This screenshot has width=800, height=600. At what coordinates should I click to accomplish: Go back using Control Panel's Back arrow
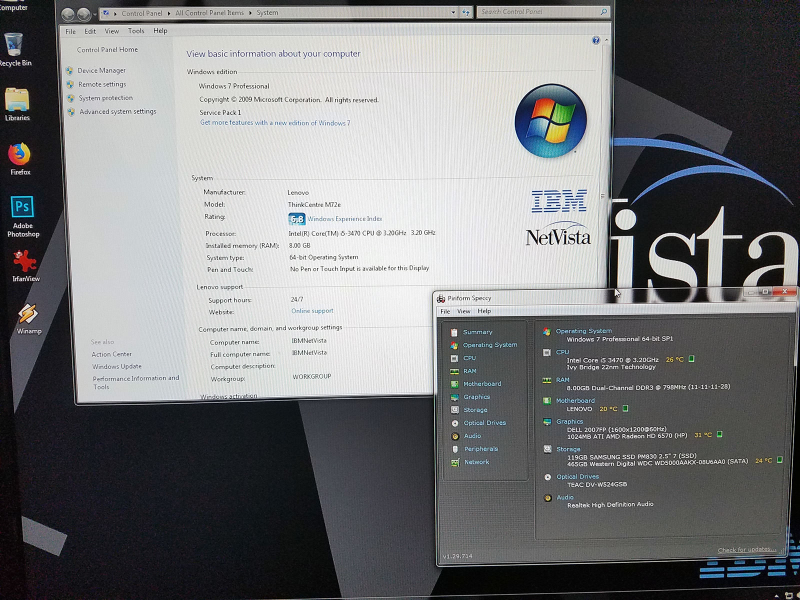click(68, 14)
